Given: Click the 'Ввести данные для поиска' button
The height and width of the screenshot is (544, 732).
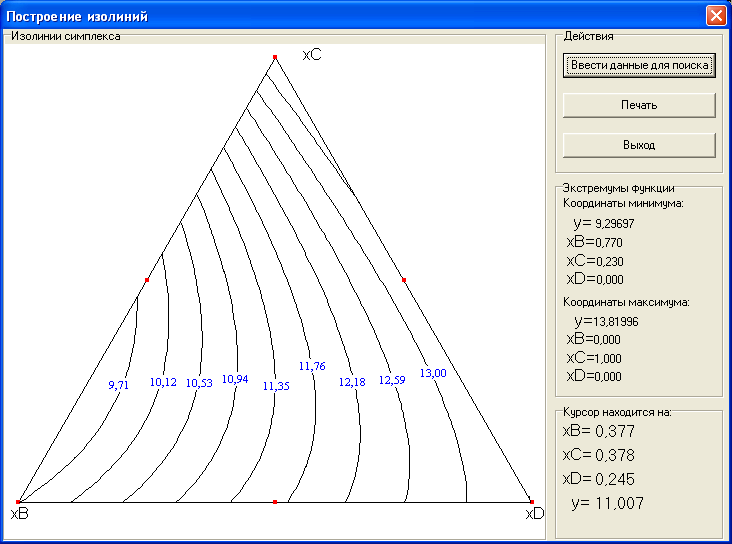Looking at the screenshot, I should tap(639, 65).
